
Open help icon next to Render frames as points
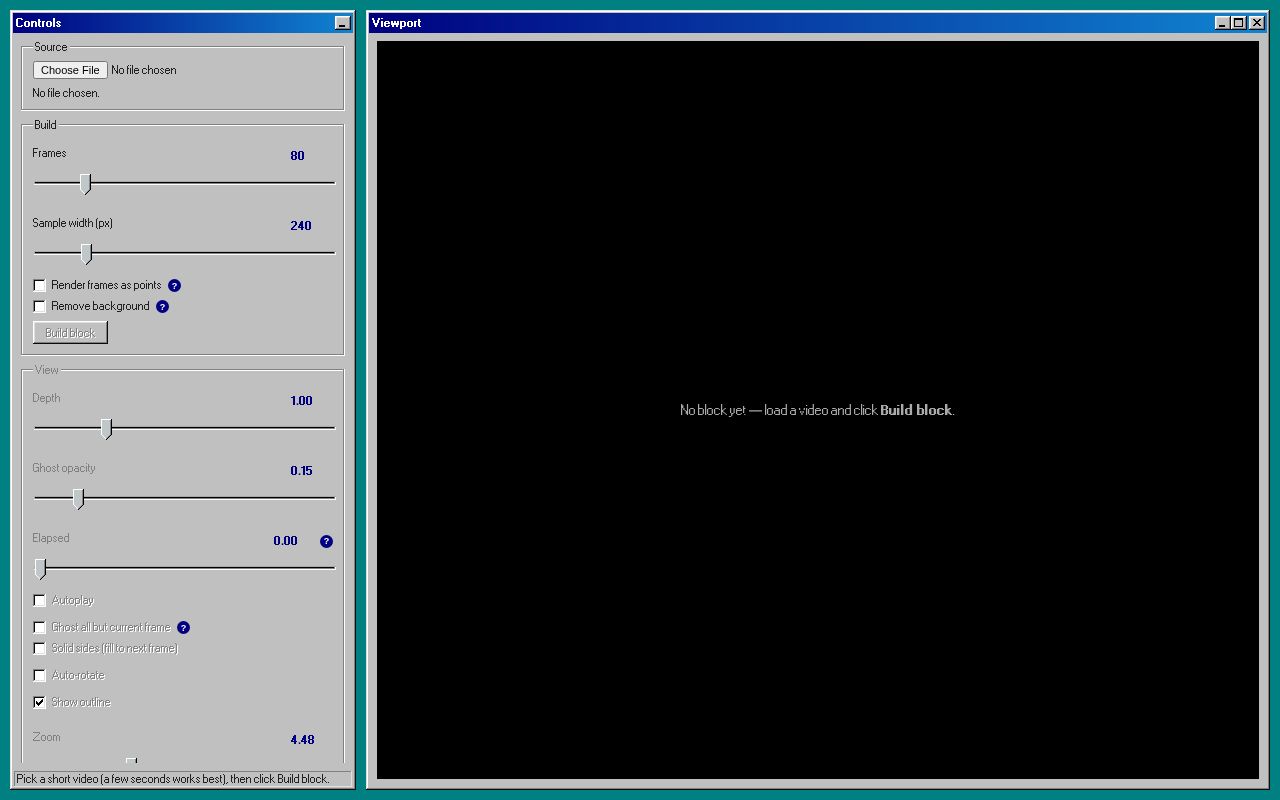(175, 286)
